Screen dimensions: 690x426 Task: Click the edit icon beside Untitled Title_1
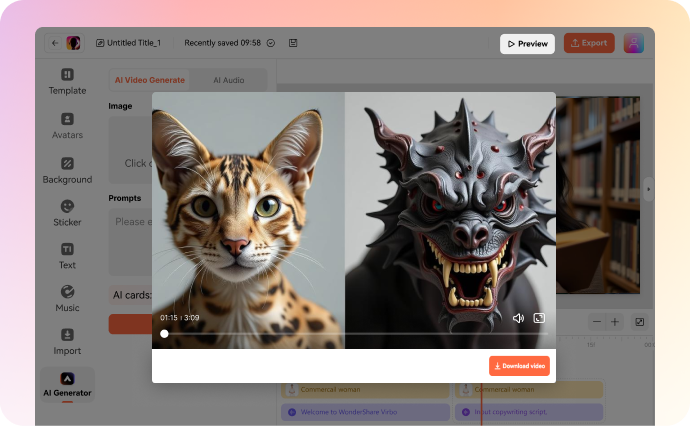(100, 43)
